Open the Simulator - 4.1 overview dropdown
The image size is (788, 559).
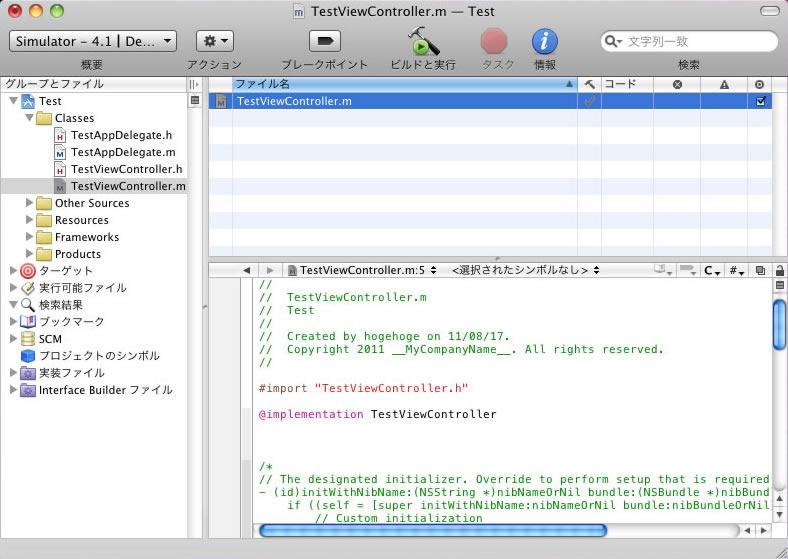pos(93,41)
